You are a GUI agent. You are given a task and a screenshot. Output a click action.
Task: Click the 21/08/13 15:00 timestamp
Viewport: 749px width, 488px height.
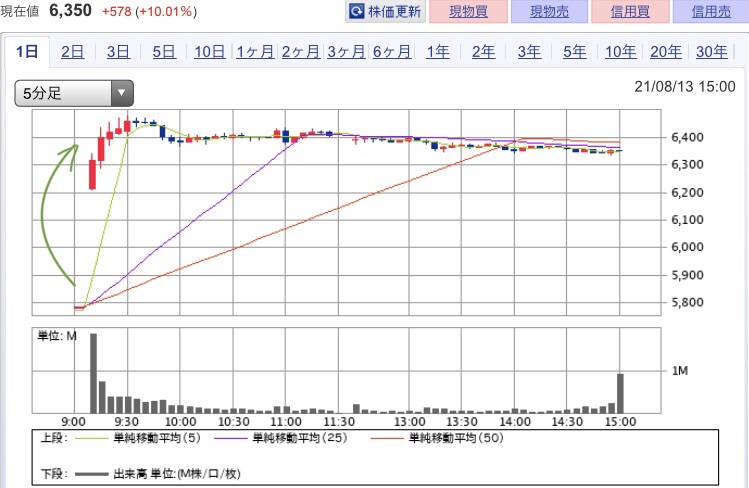(x=685, y=87)
